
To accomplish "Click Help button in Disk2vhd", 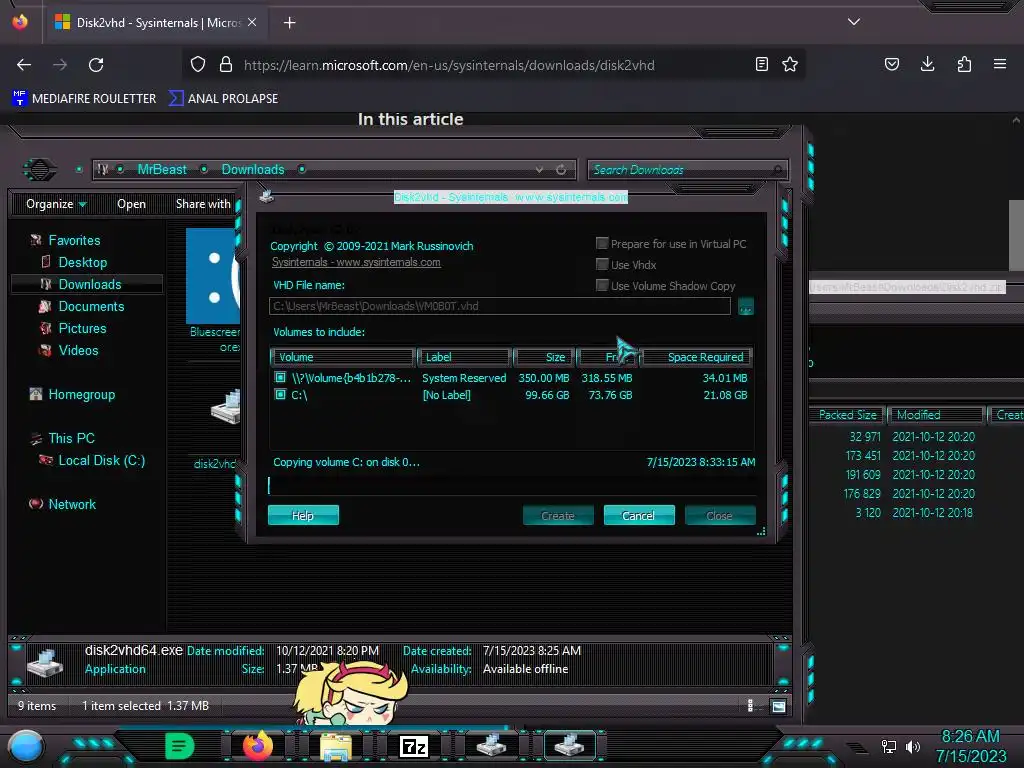I will 303,515.
